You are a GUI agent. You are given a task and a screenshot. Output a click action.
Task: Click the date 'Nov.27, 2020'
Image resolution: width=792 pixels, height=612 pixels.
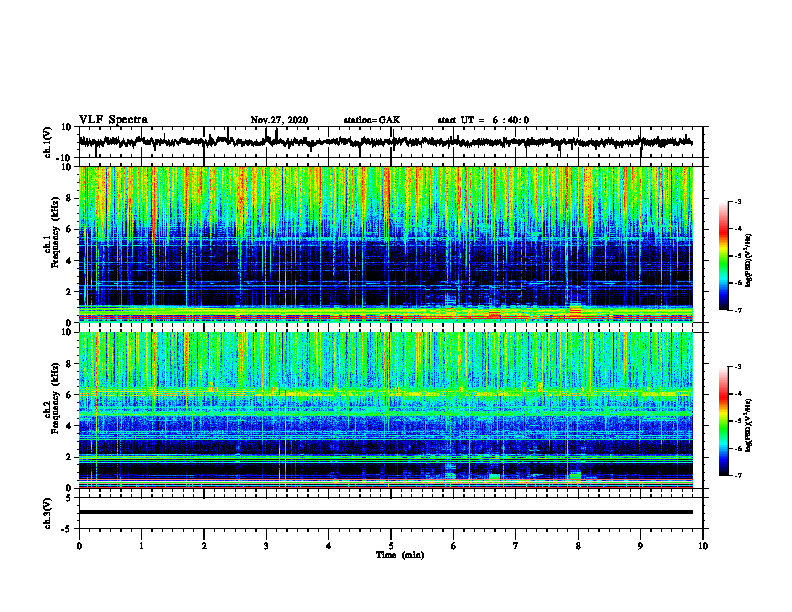(279, 120)
